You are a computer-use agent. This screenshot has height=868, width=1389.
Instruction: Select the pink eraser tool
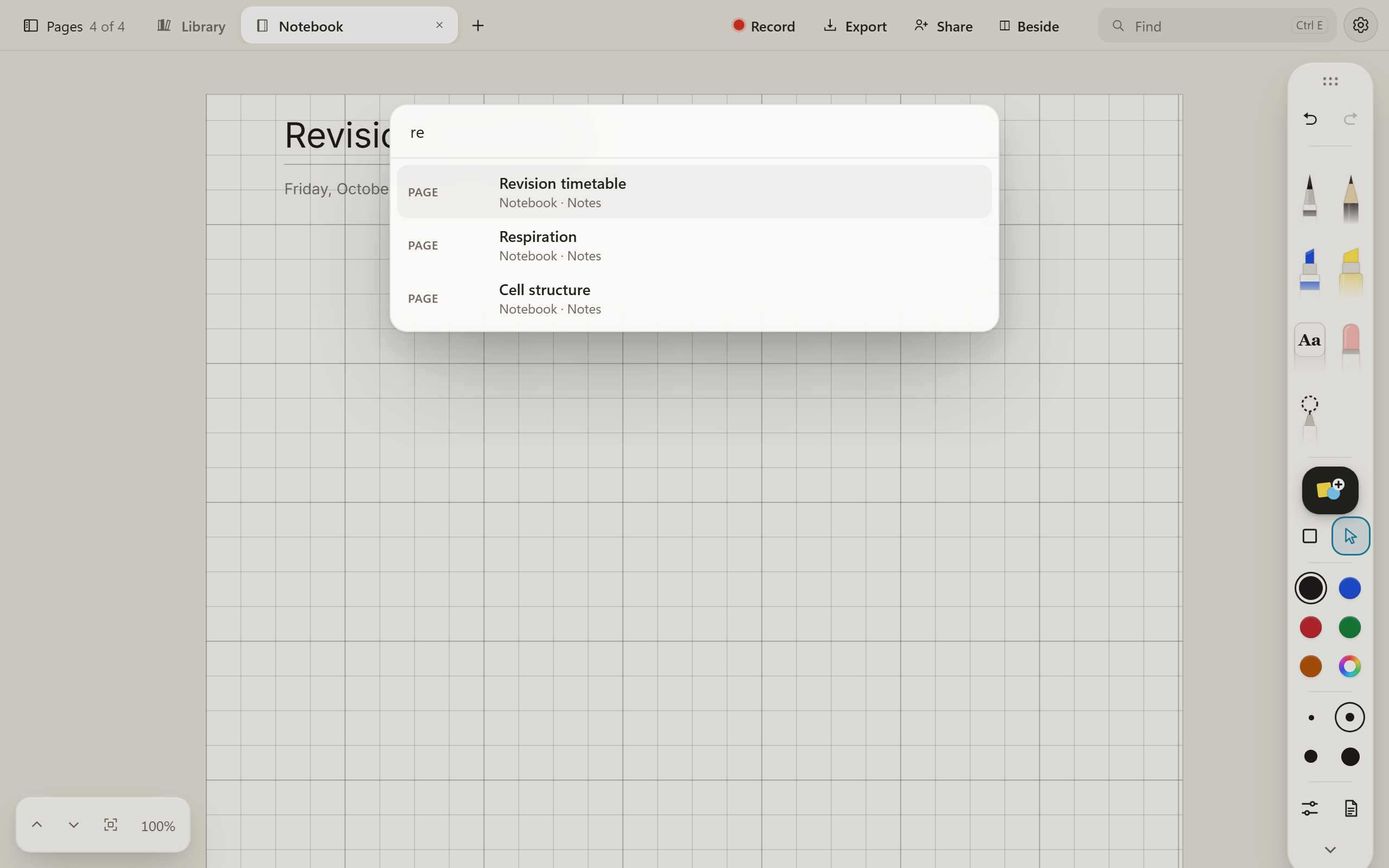pos(1350,345)
